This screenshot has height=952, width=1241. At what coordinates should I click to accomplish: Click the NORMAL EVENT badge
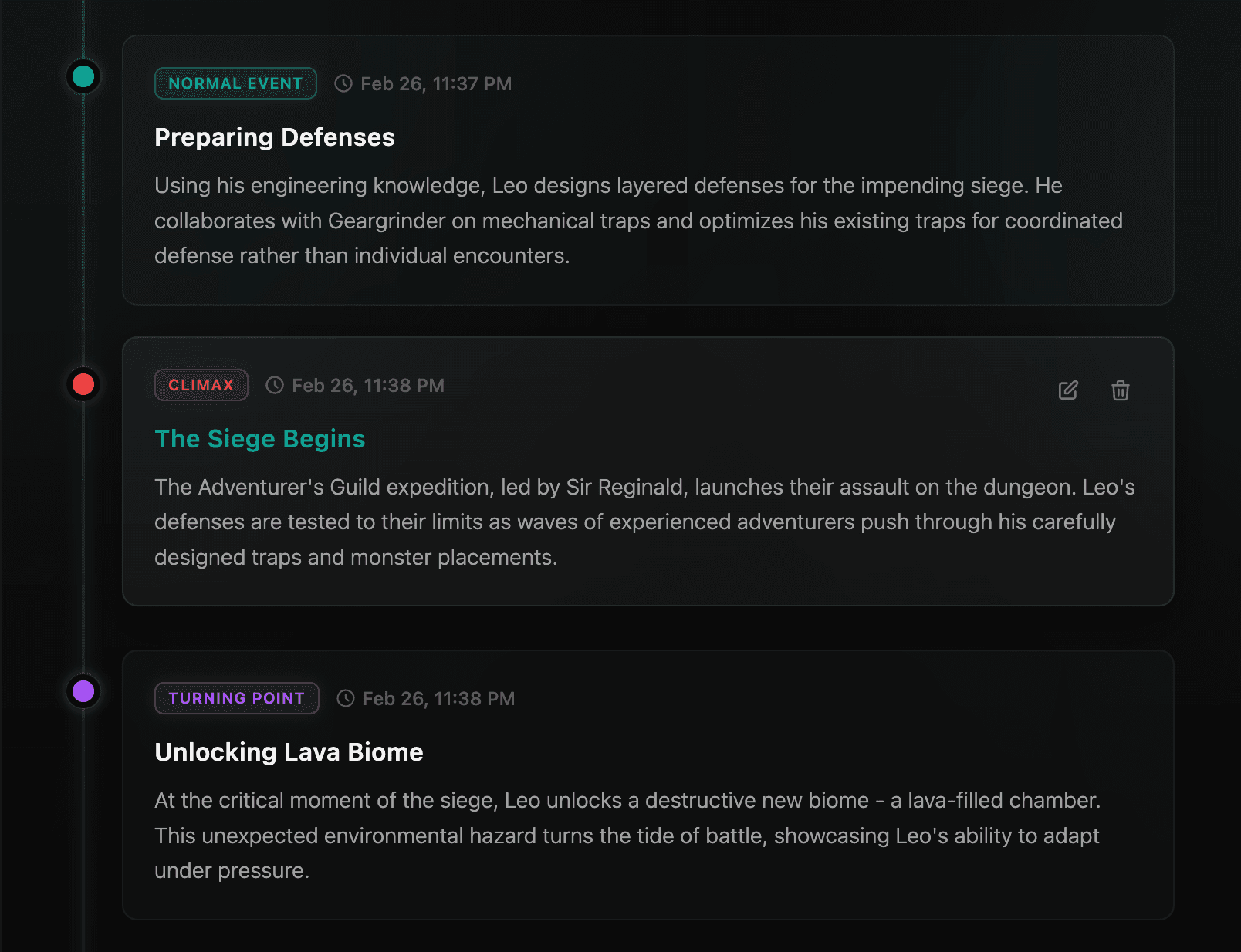[235, 83]
